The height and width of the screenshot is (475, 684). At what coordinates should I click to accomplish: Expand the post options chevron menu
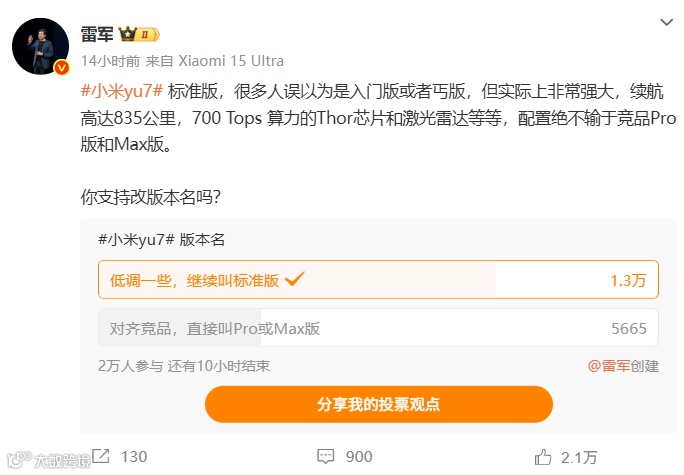(667, 22)
